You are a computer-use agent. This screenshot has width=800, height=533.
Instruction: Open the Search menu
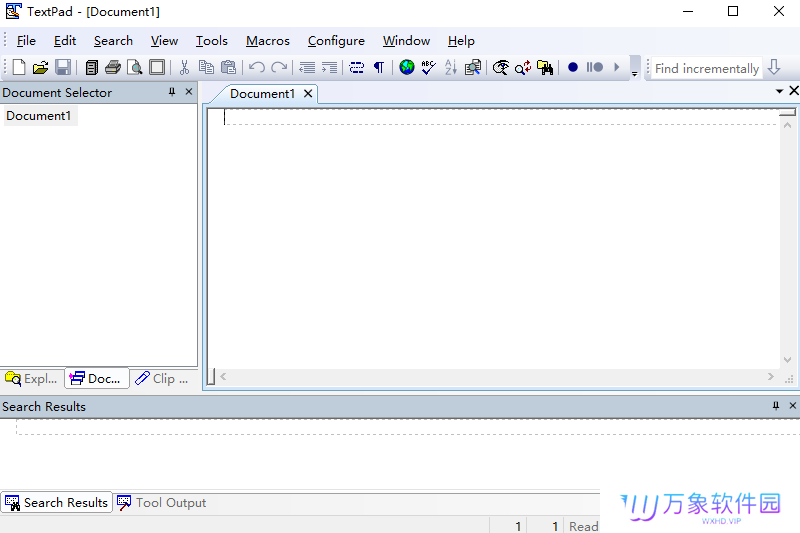pos(113,41)
